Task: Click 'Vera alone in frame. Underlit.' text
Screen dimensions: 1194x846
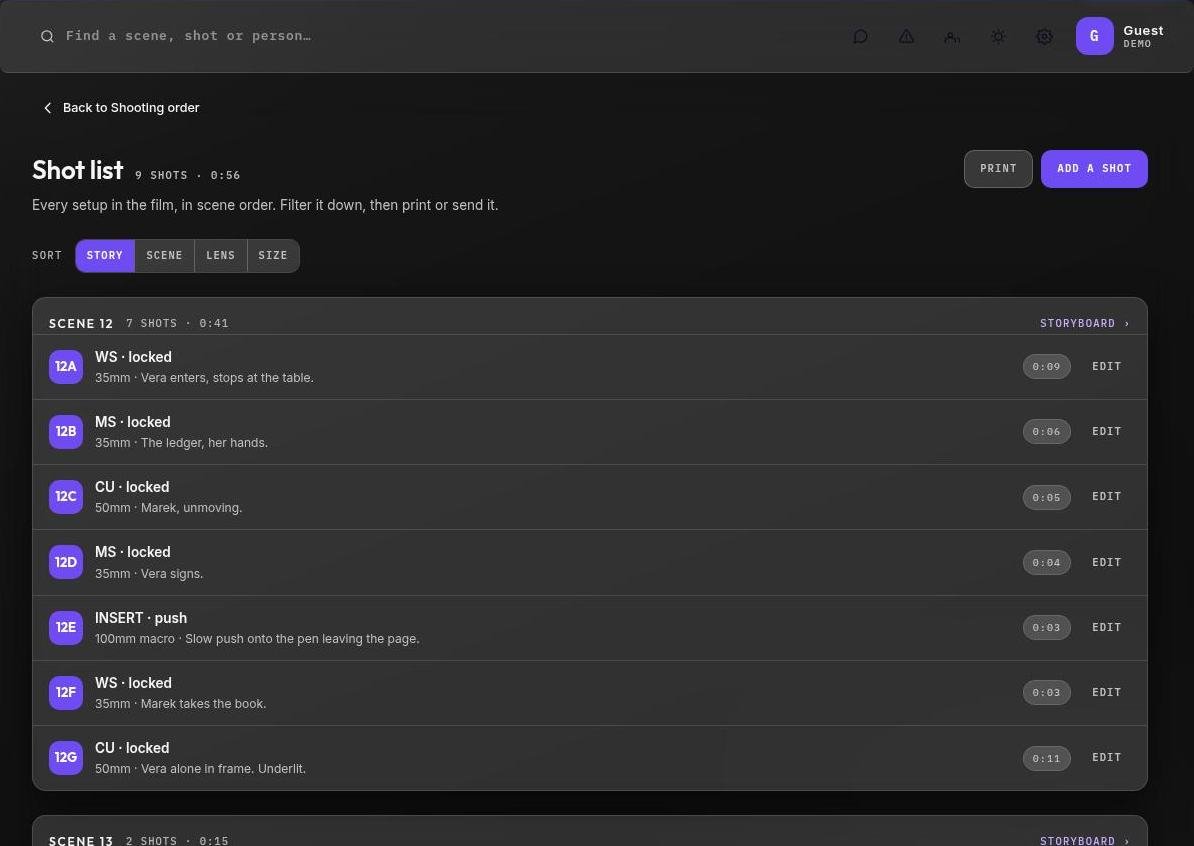Action: [x=223, y=769]
